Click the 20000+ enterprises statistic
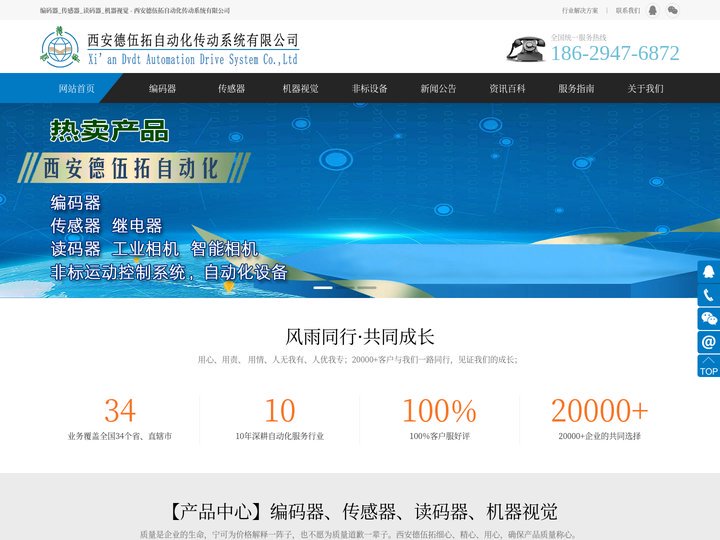 click(599, 410)
